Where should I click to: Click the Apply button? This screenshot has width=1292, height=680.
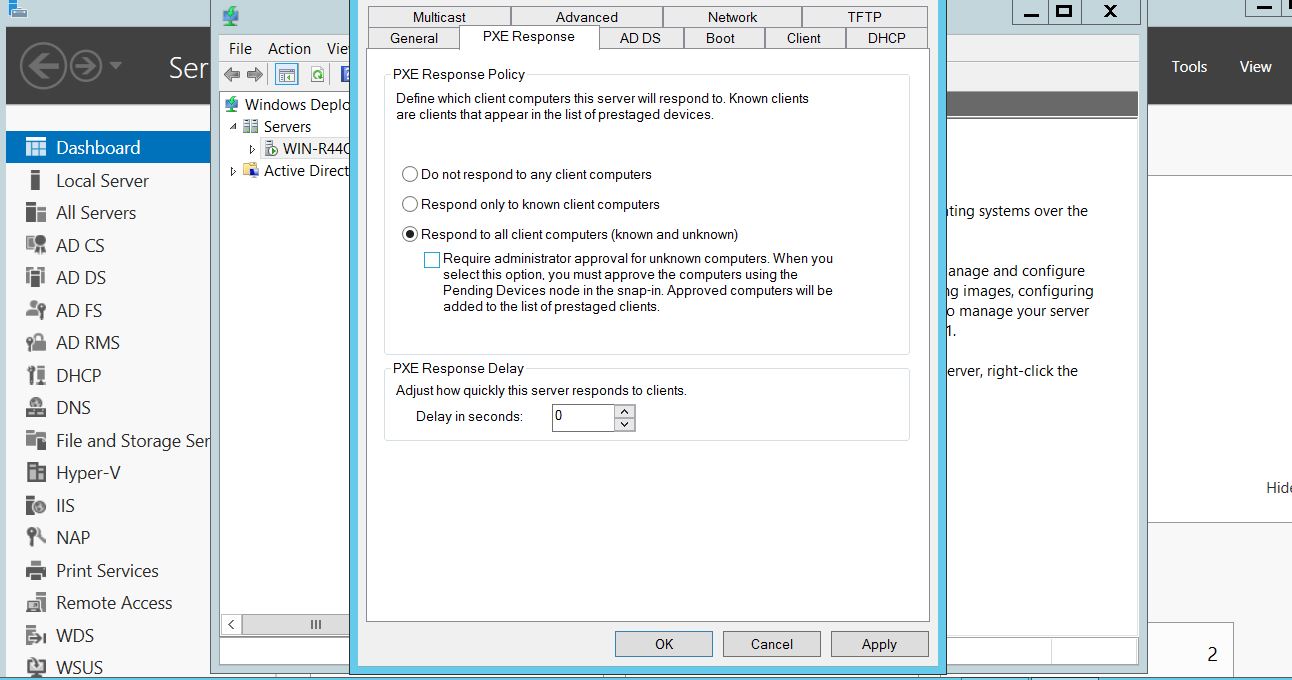(x=879, y=644)
